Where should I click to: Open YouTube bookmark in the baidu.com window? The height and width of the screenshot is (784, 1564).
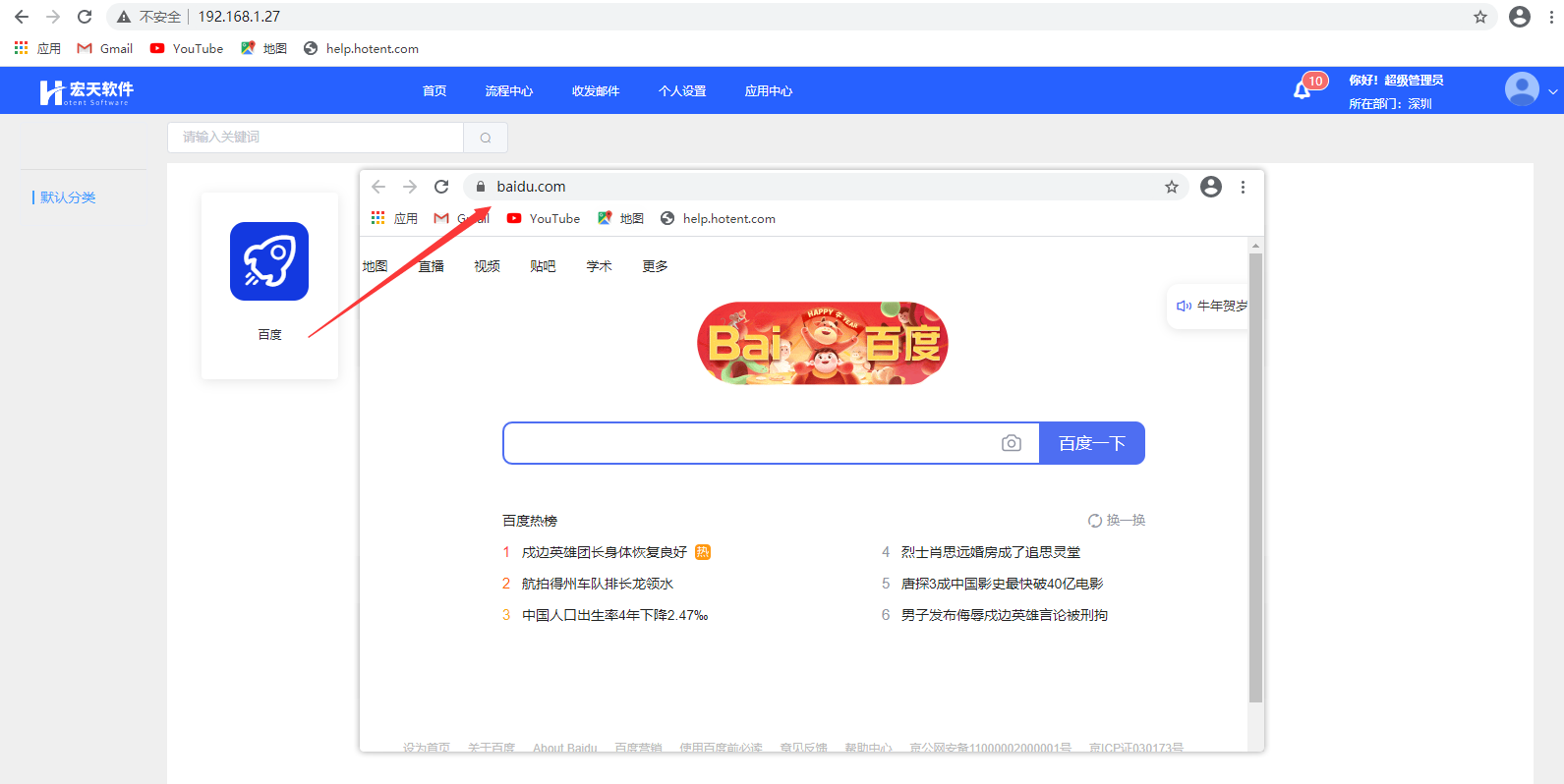(x=544, y=218)
